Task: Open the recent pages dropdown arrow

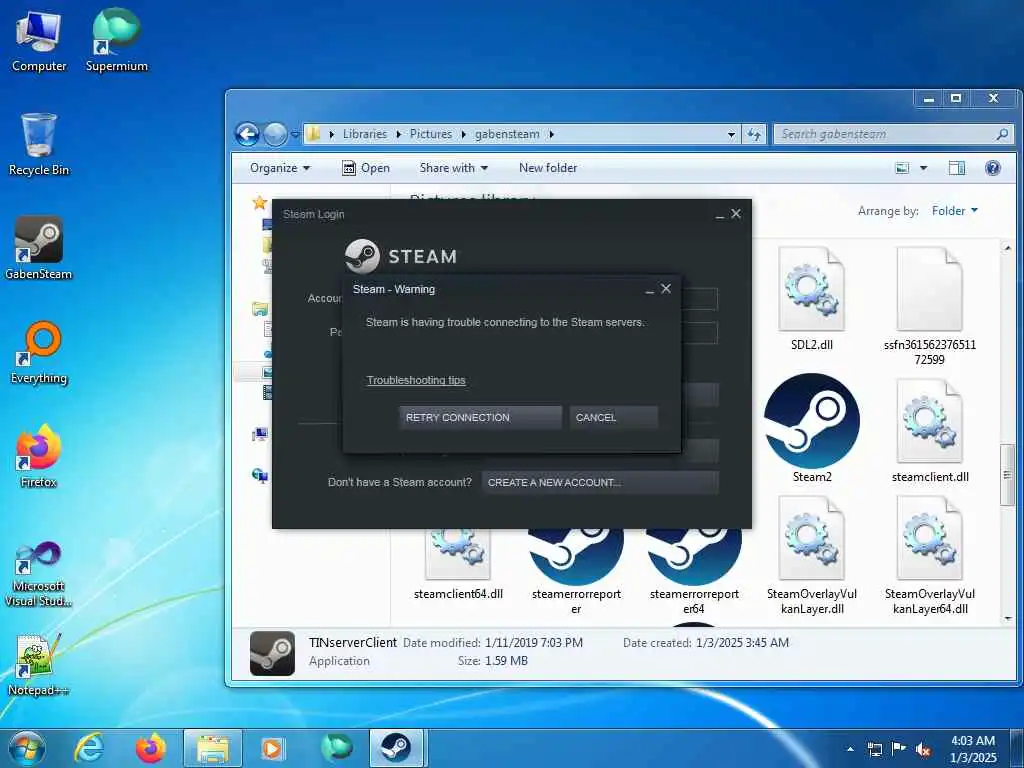Action: 295,135
